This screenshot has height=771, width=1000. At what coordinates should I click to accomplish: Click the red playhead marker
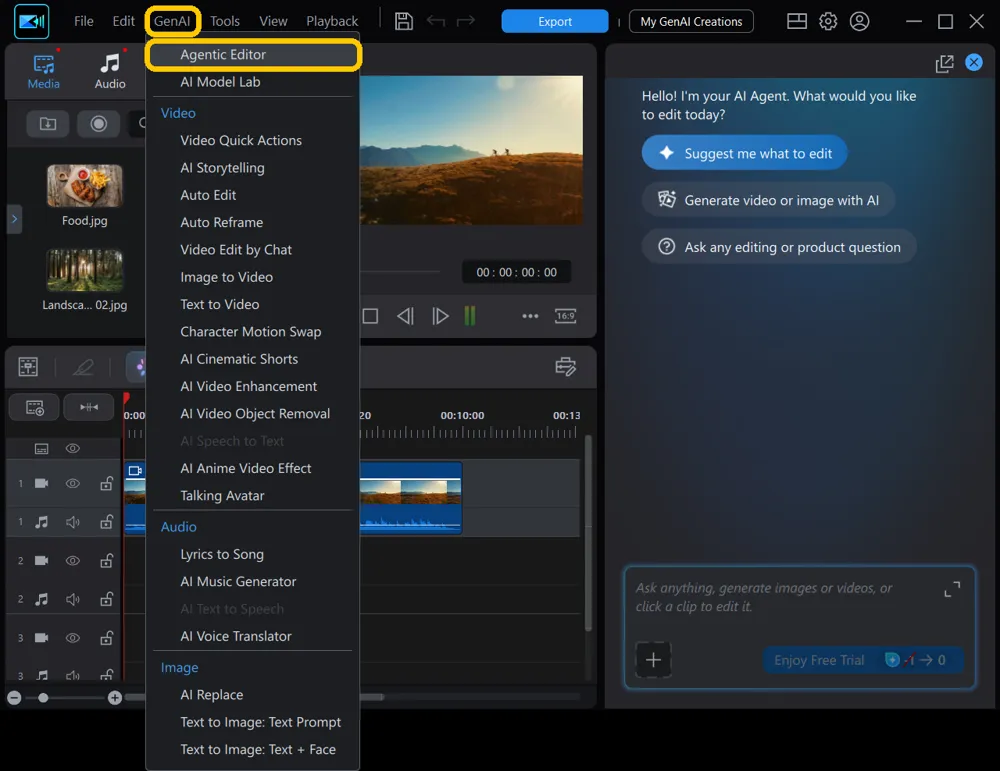[x=126, y=399]
